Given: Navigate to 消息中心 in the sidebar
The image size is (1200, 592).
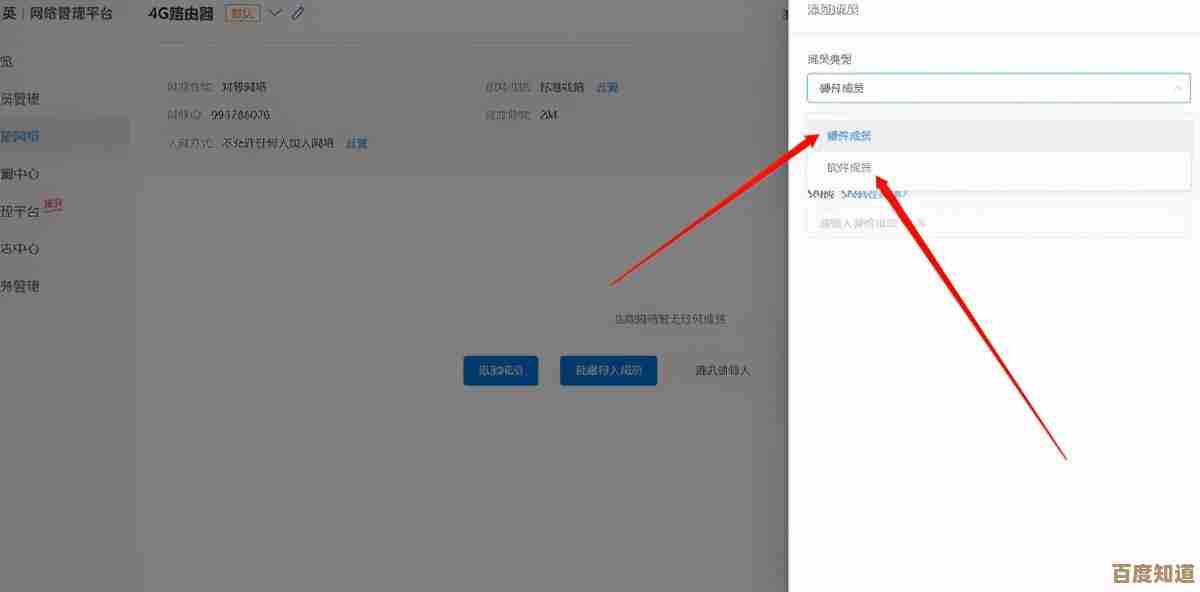Looking at the screenshot, I should 28,172.
